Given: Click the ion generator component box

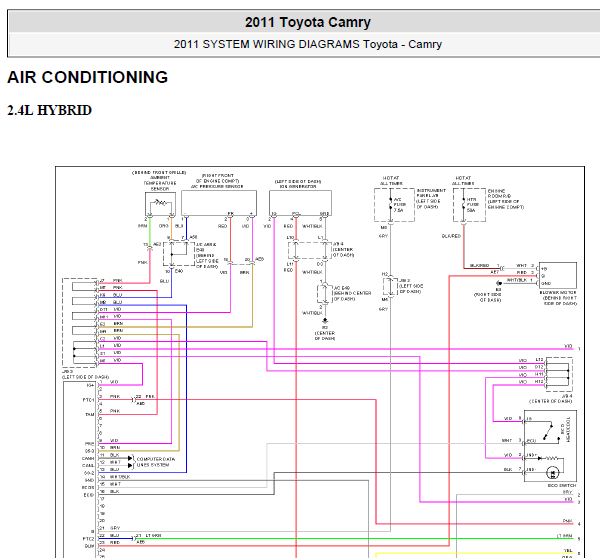Looking at the screenshot, I should (300, 203).
